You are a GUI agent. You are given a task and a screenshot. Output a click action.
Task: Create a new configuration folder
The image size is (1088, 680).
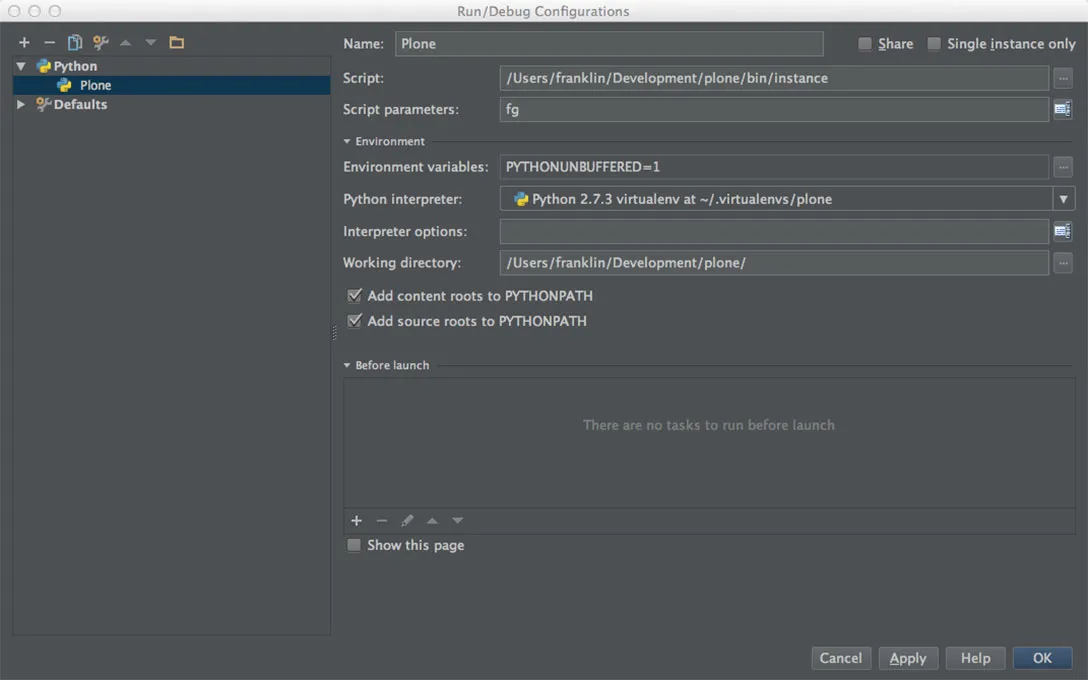pos(176,42)
